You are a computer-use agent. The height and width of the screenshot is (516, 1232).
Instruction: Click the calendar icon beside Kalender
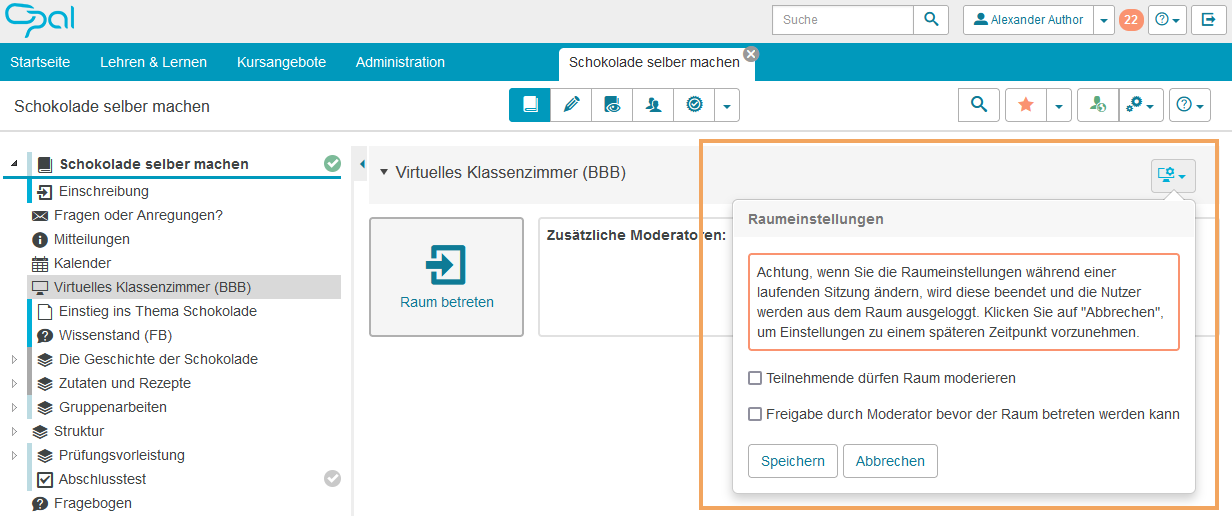[40, 263]
